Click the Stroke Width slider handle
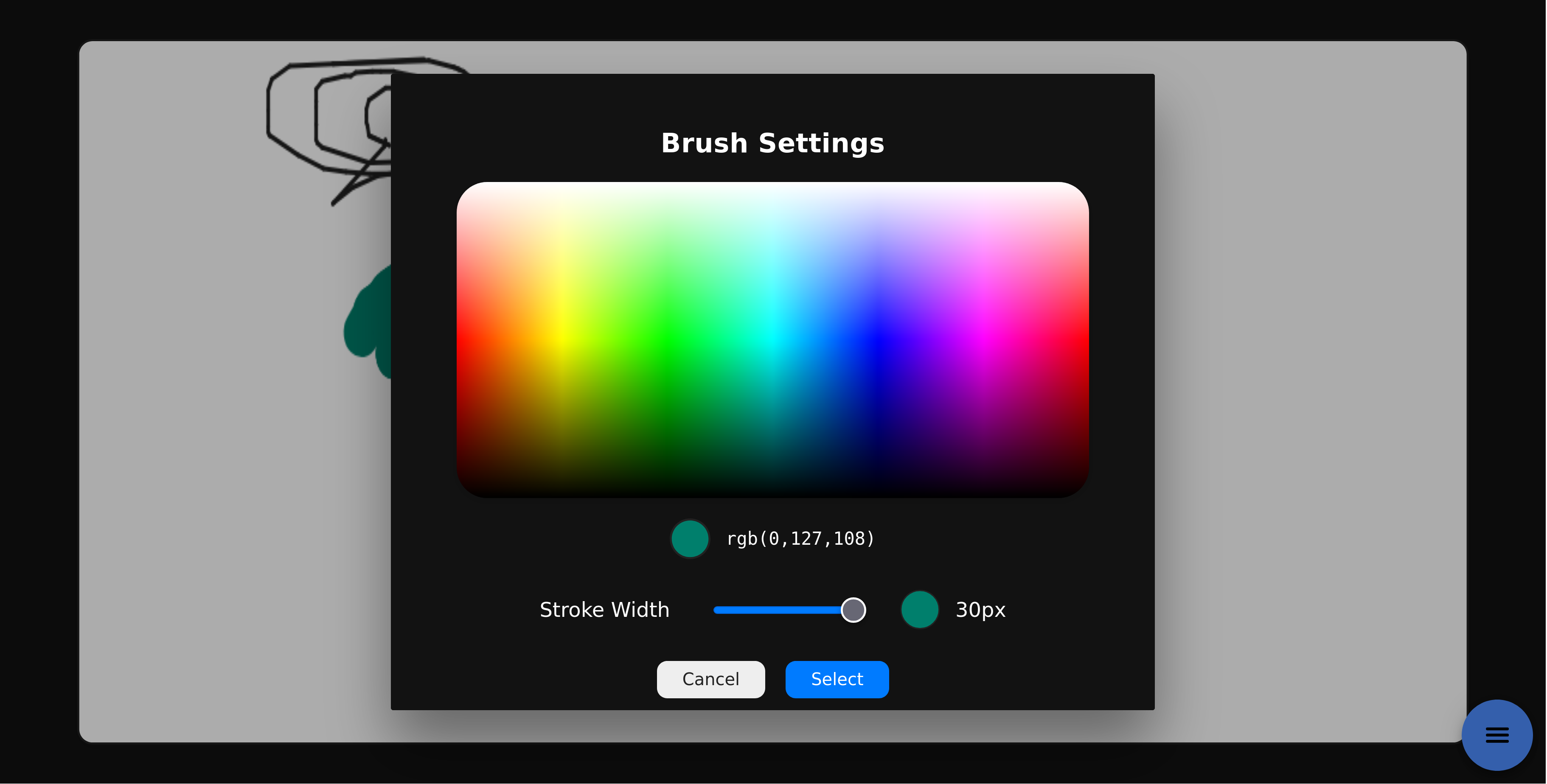This screenshot has width=1547, height=784. pos(853,610)
